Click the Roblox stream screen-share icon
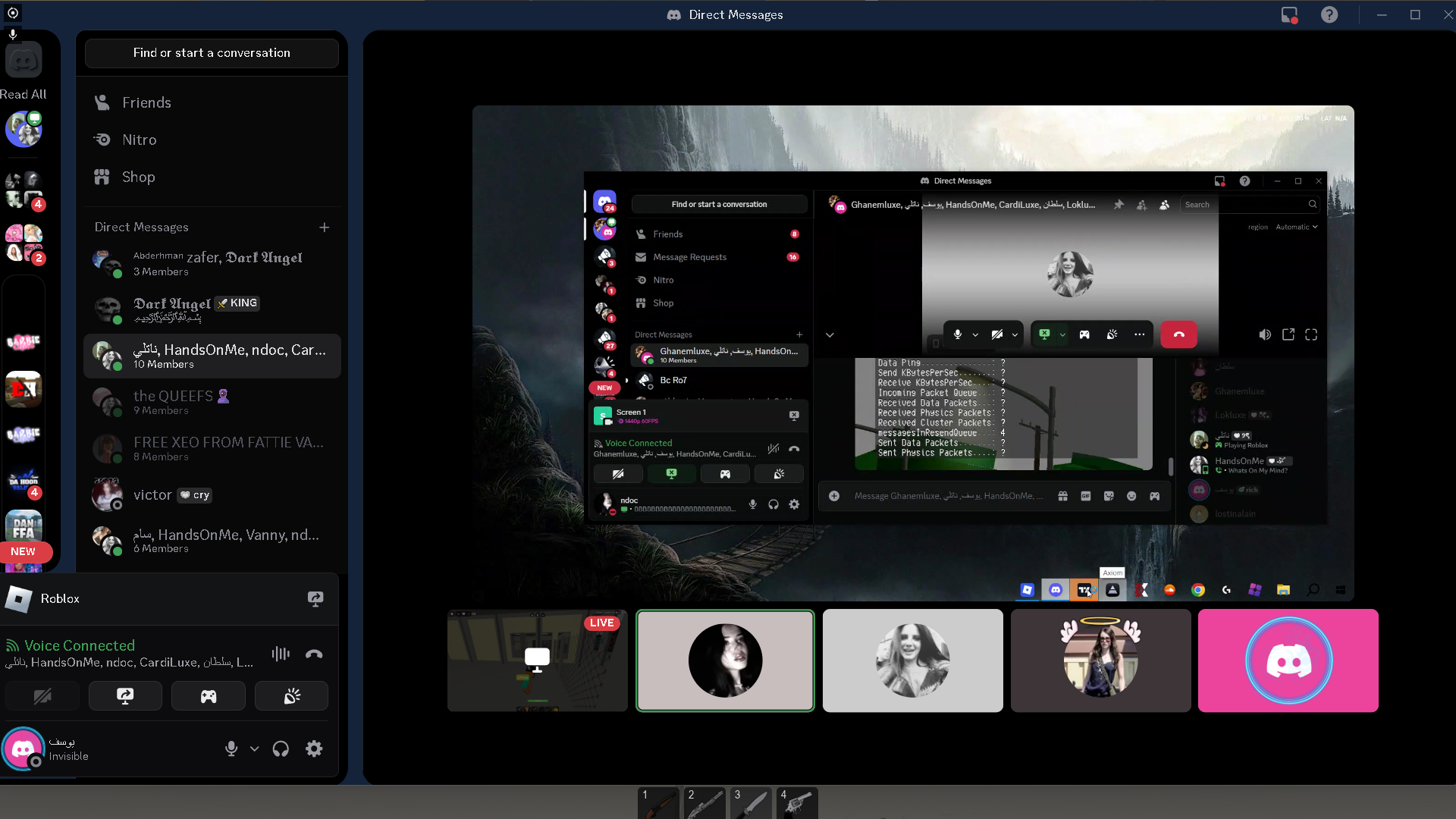Viewport: 1456px width, 819px height. click(x=315, y=599)
